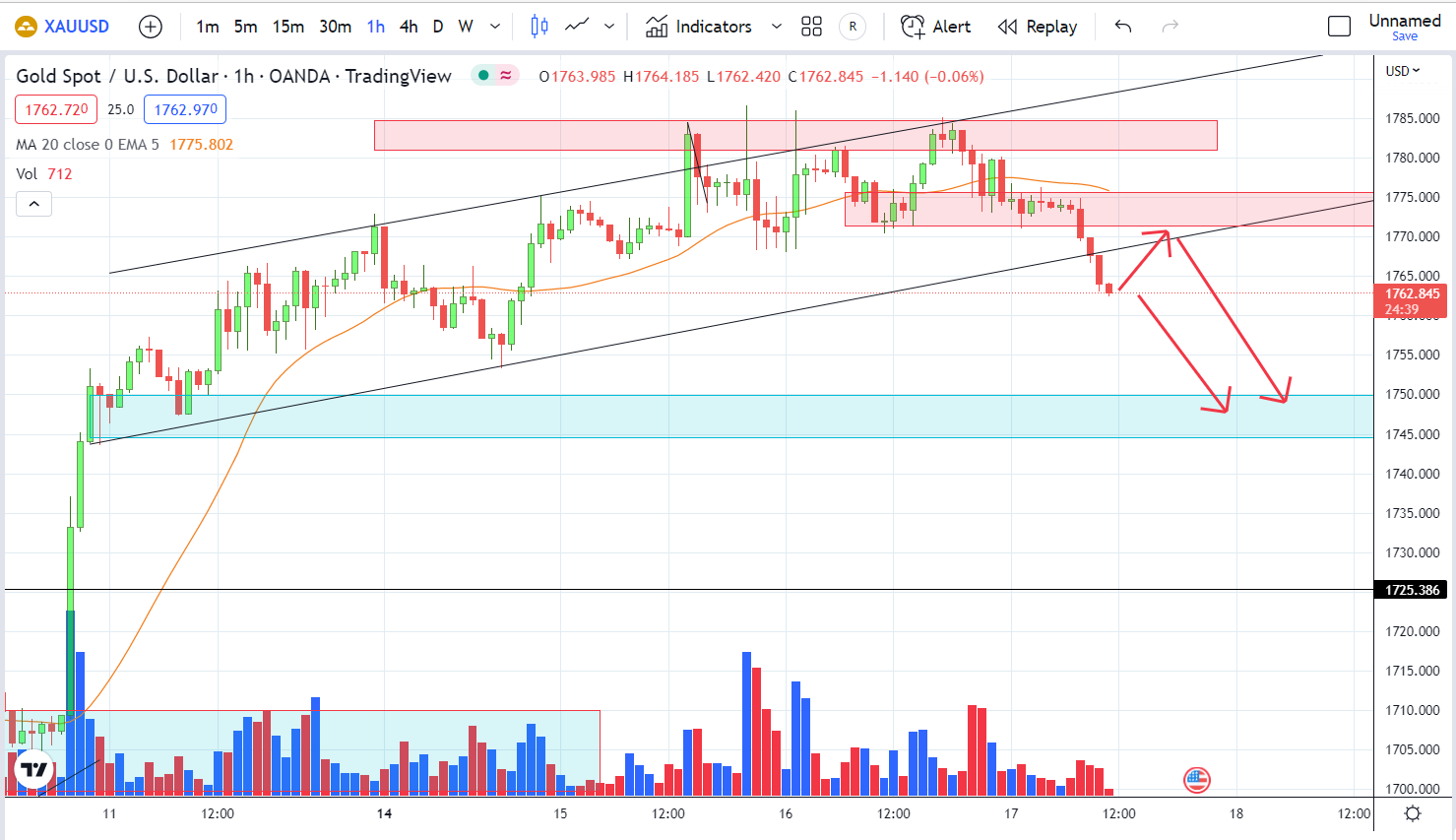Open the Indicators menu

699,27
